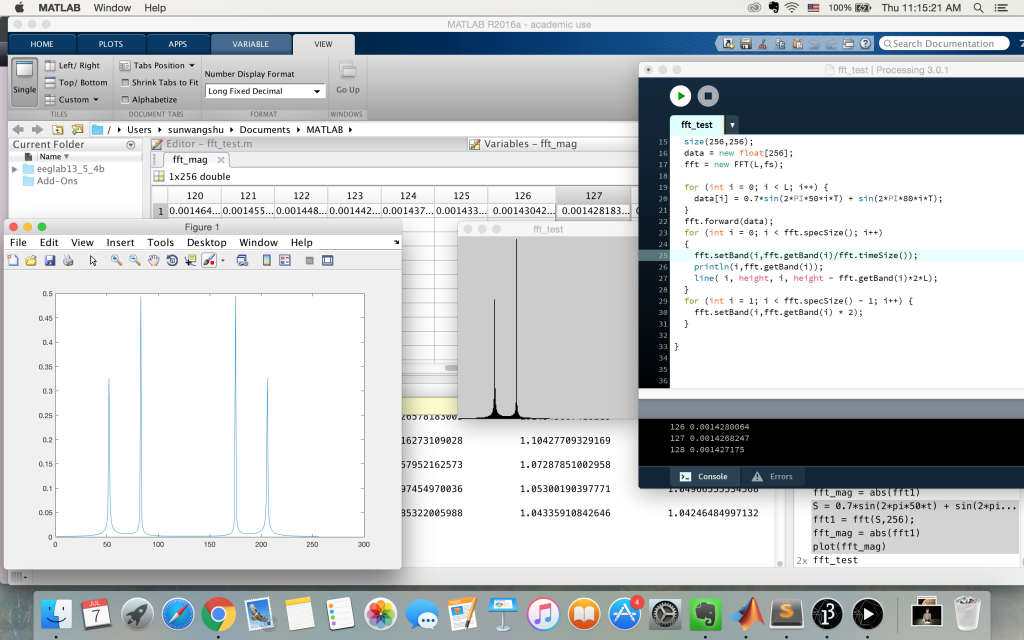Insert Colorbar via figure toolbar icon
Screen dimensions: 1024x640
click(266, 261)
